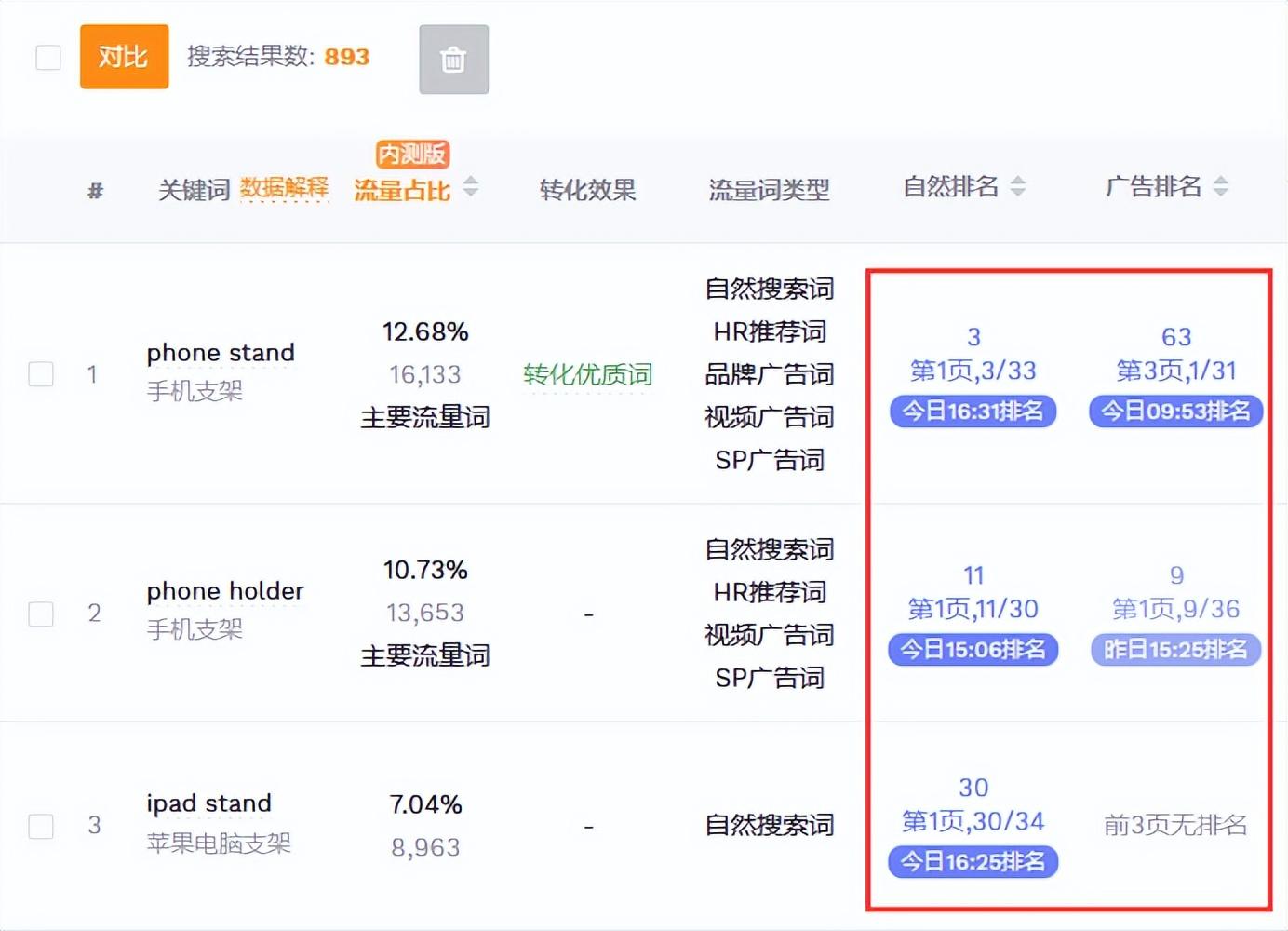Click 品牌广告词 in phone stand row

(x=770, y=374)
